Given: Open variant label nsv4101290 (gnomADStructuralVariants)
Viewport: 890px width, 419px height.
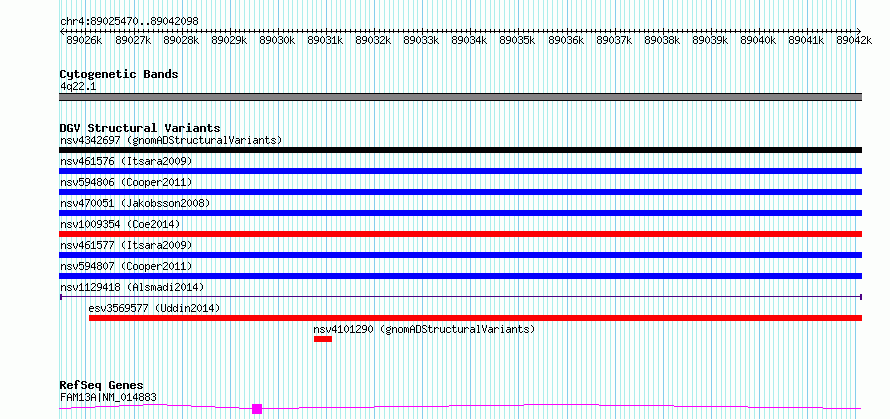Looking at the screenshot, I should pyautogui.click(x=424, y=329).
